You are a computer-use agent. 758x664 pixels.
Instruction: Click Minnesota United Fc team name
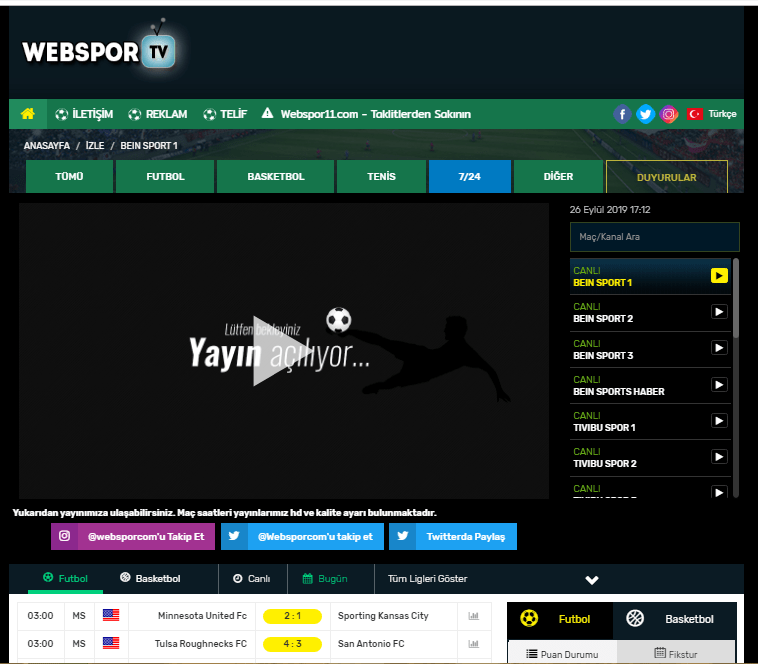click(x=202, y=616)
